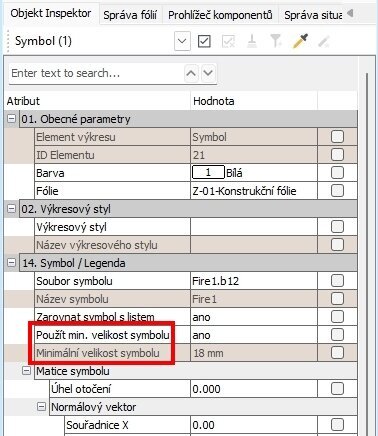Select the Element výkresu attribute label
Viewport: 378px width, 436px height.
point(76,137)
